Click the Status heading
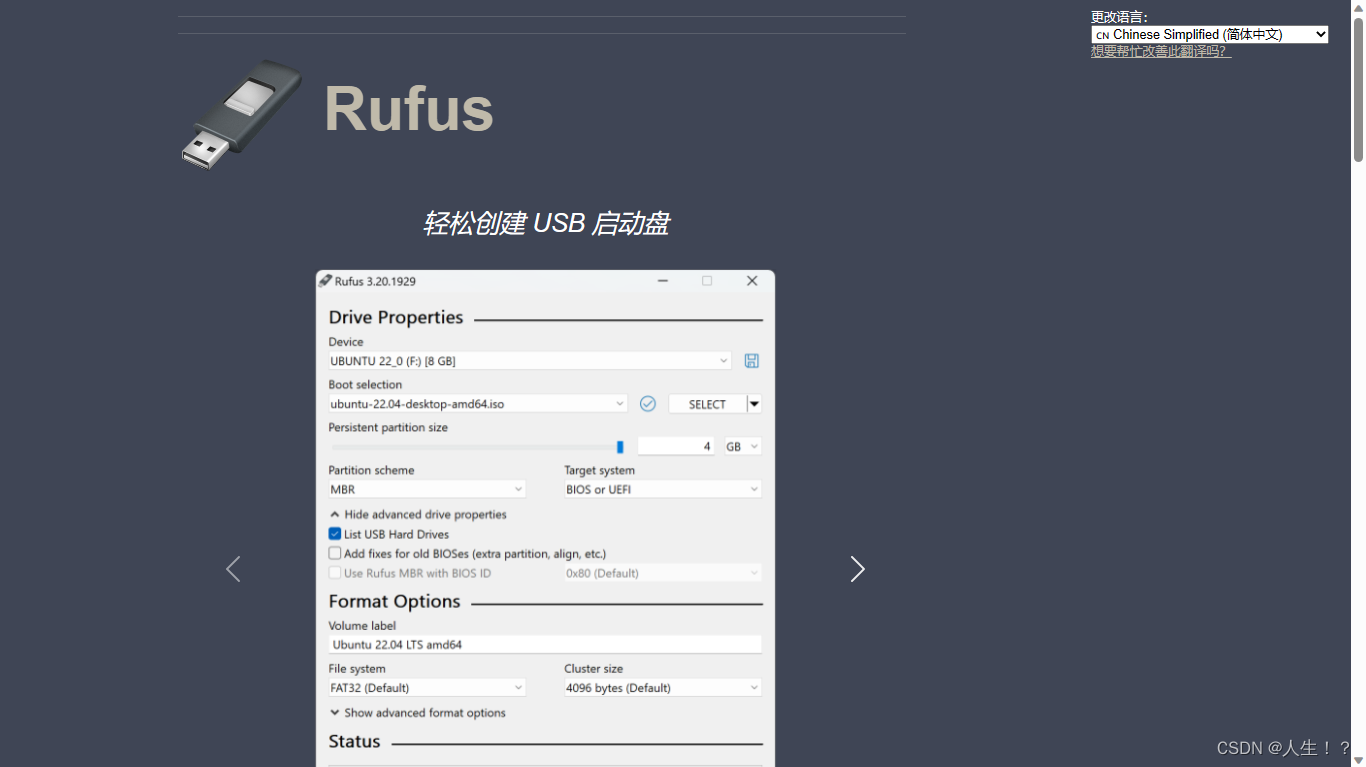This screenshot has width=1366, height=767. (354, 741)
